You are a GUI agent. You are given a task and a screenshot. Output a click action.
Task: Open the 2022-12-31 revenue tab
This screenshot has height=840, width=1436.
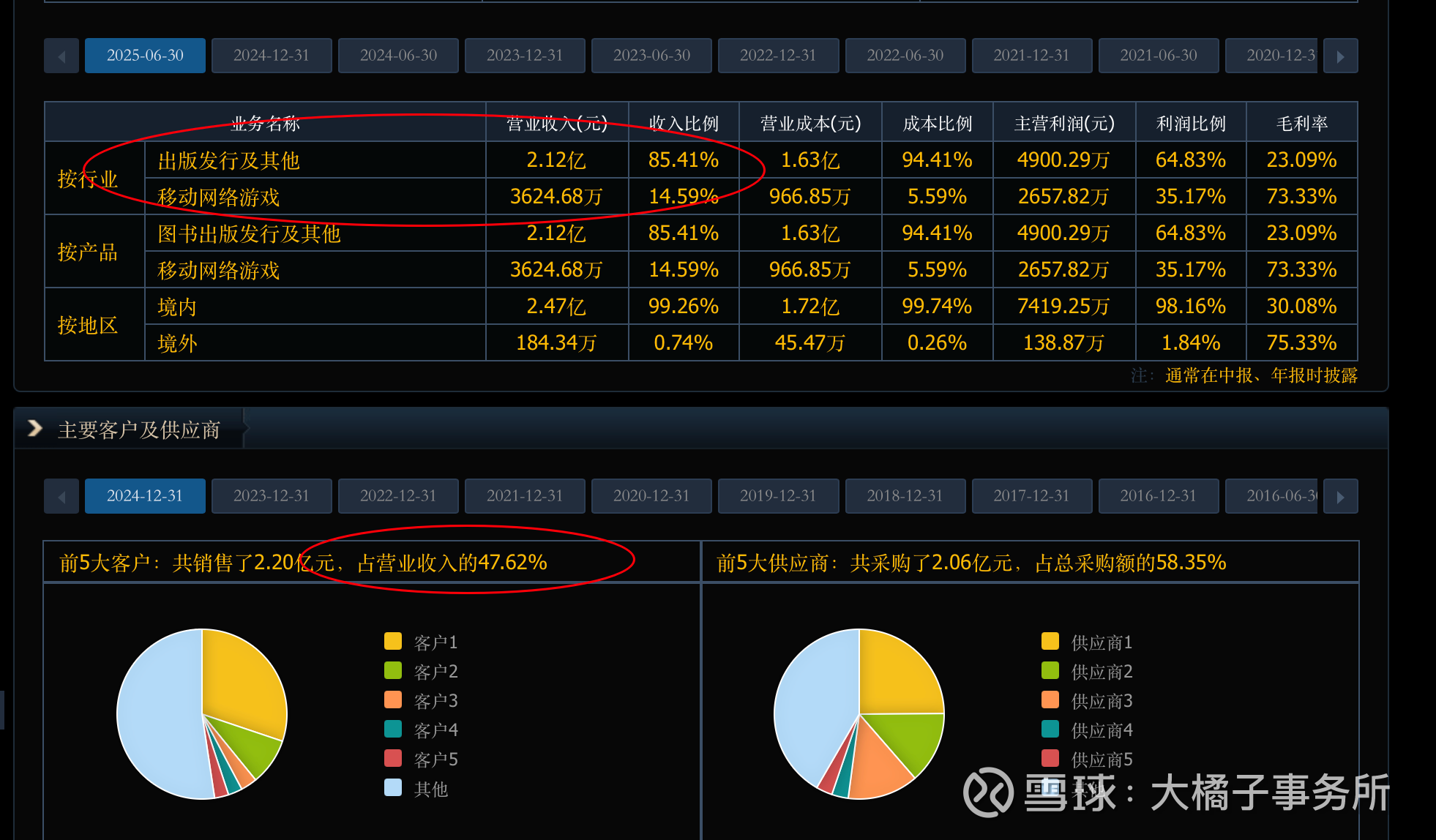(778, 56)
